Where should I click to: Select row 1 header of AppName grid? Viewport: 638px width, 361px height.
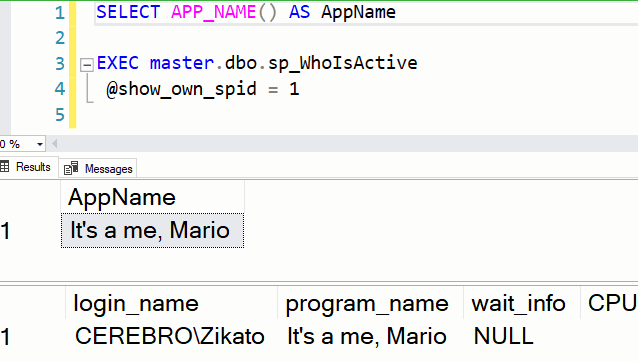click(x=30, y=230)
